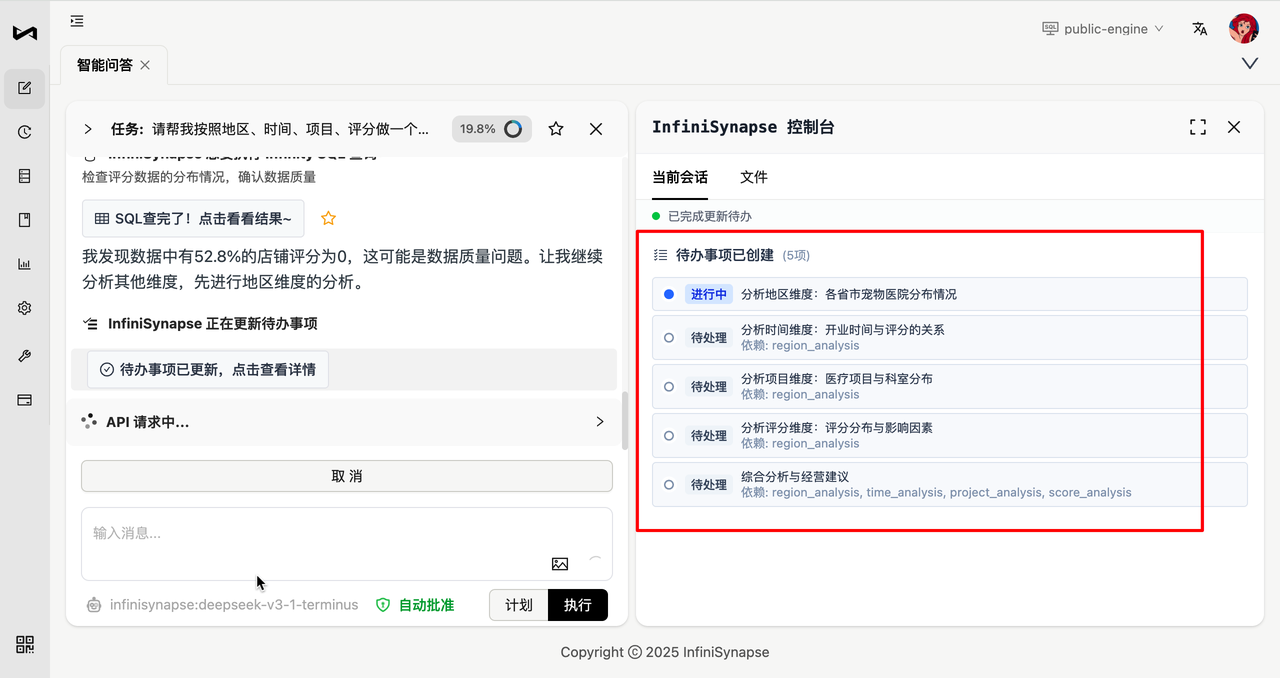1280x678 pixels.
Task: Click the InfiniSynapse 正在更新待办事项 line
Action: (x=213, y=324)
